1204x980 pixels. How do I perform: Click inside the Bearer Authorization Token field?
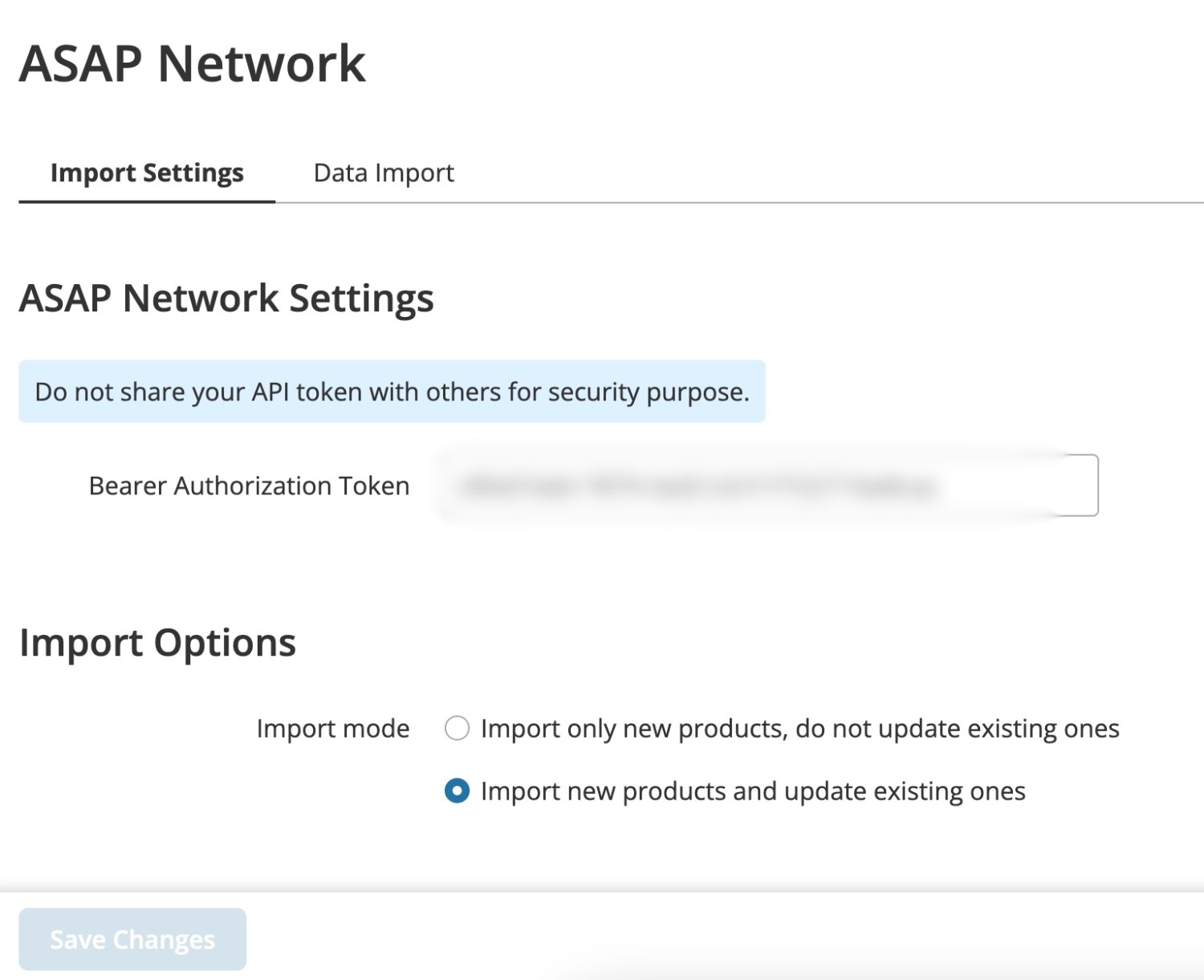click(x=763, y=485)
